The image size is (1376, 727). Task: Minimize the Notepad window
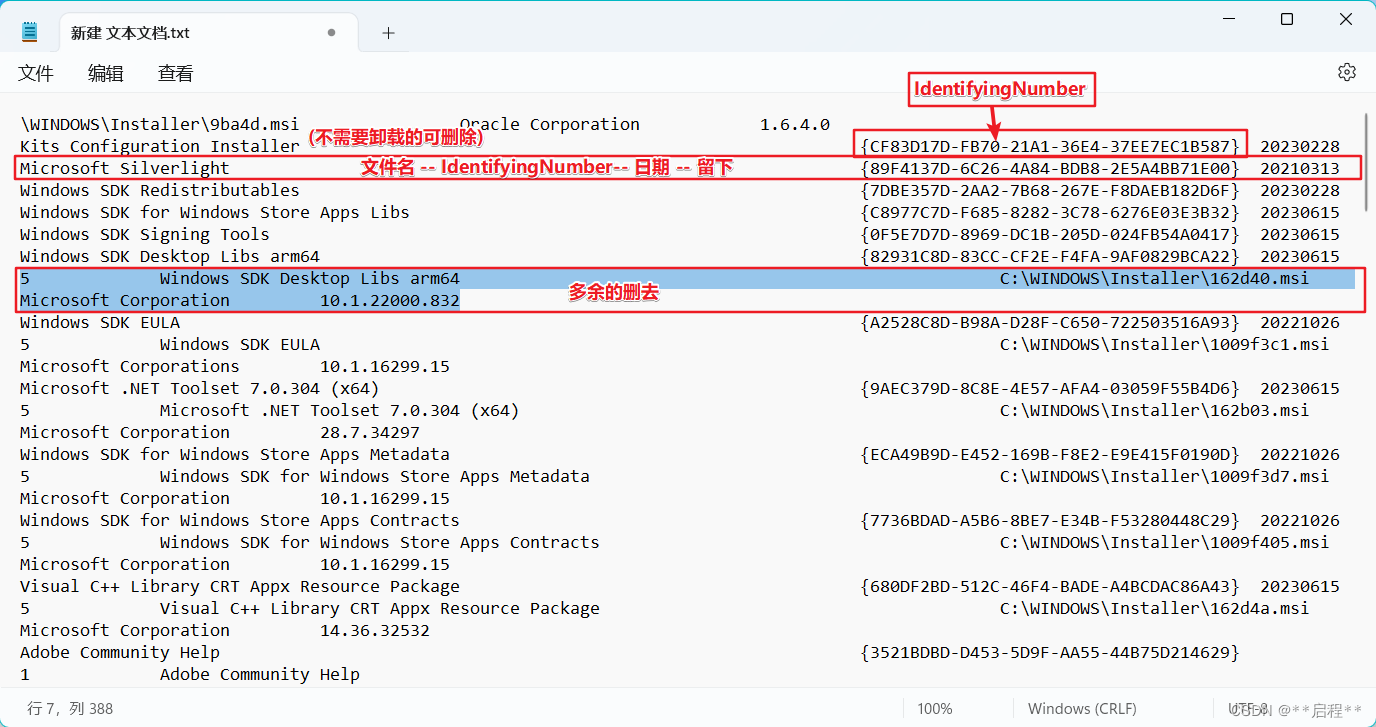[1227, 19]
